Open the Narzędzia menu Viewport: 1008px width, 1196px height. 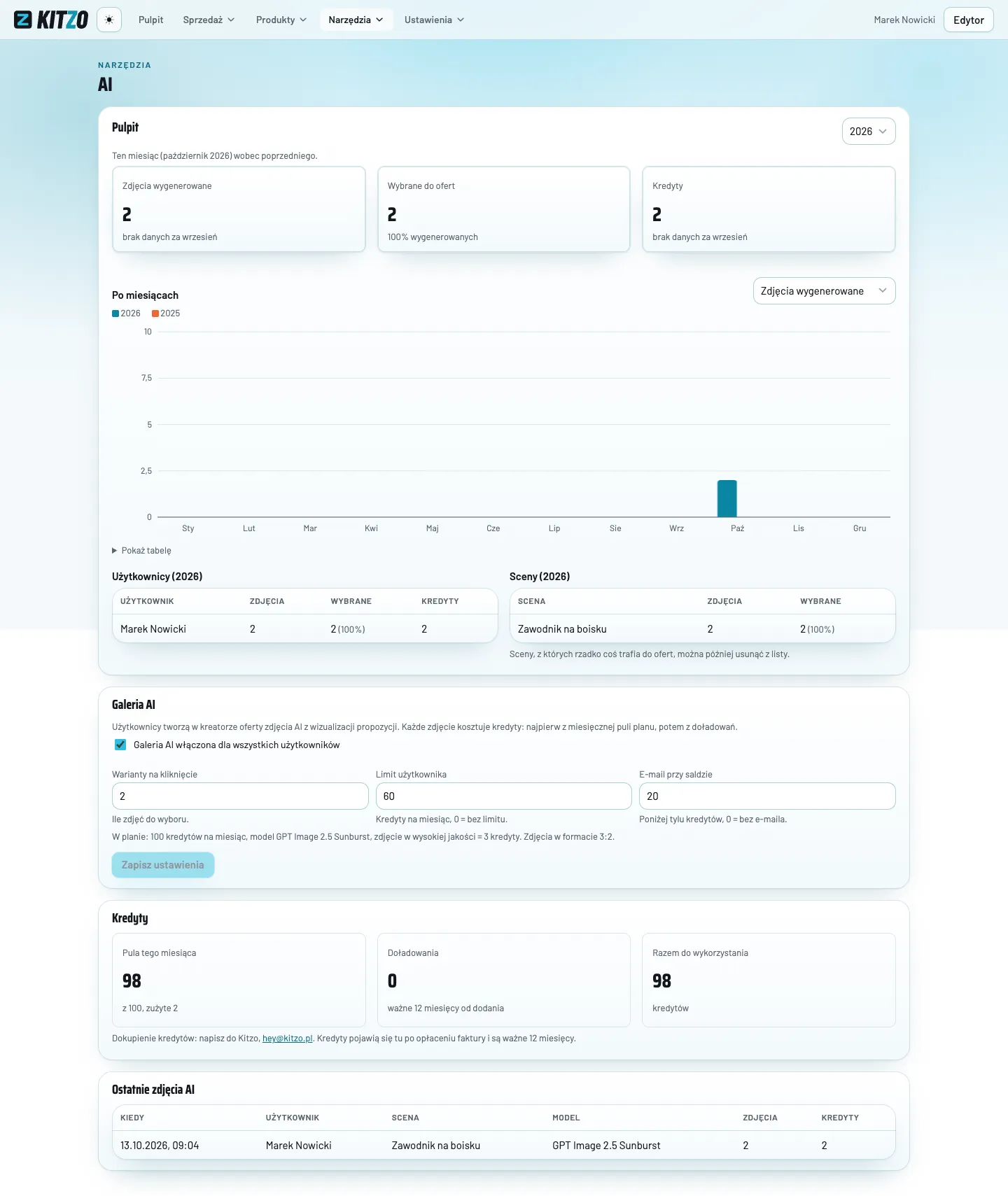[356, 20]
